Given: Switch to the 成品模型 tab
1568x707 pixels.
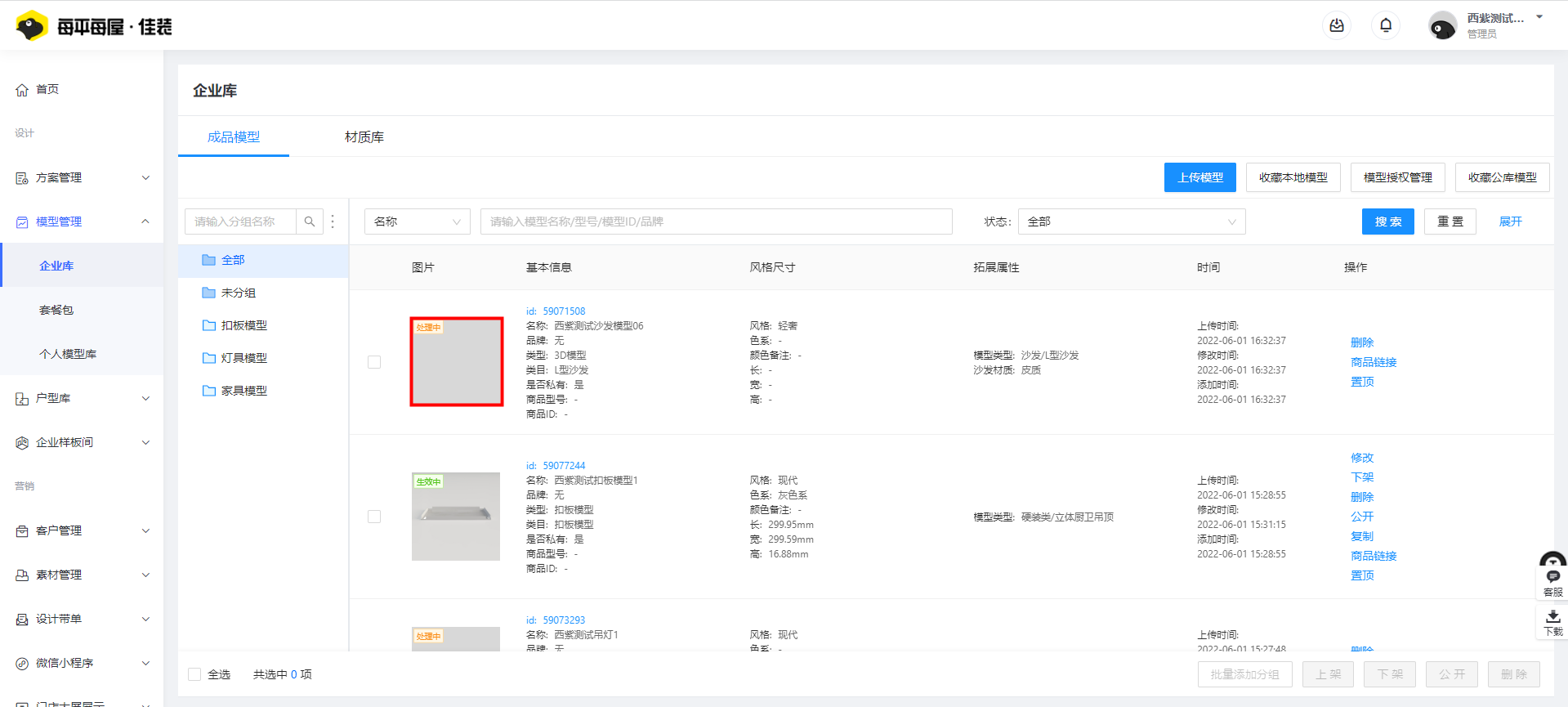Looking at the screenshot, I should [234, 137].
